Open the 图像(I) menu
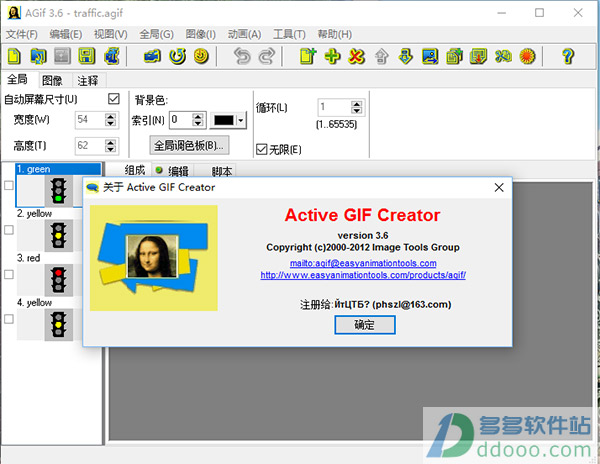600x464 pixels. coord(201,34)
